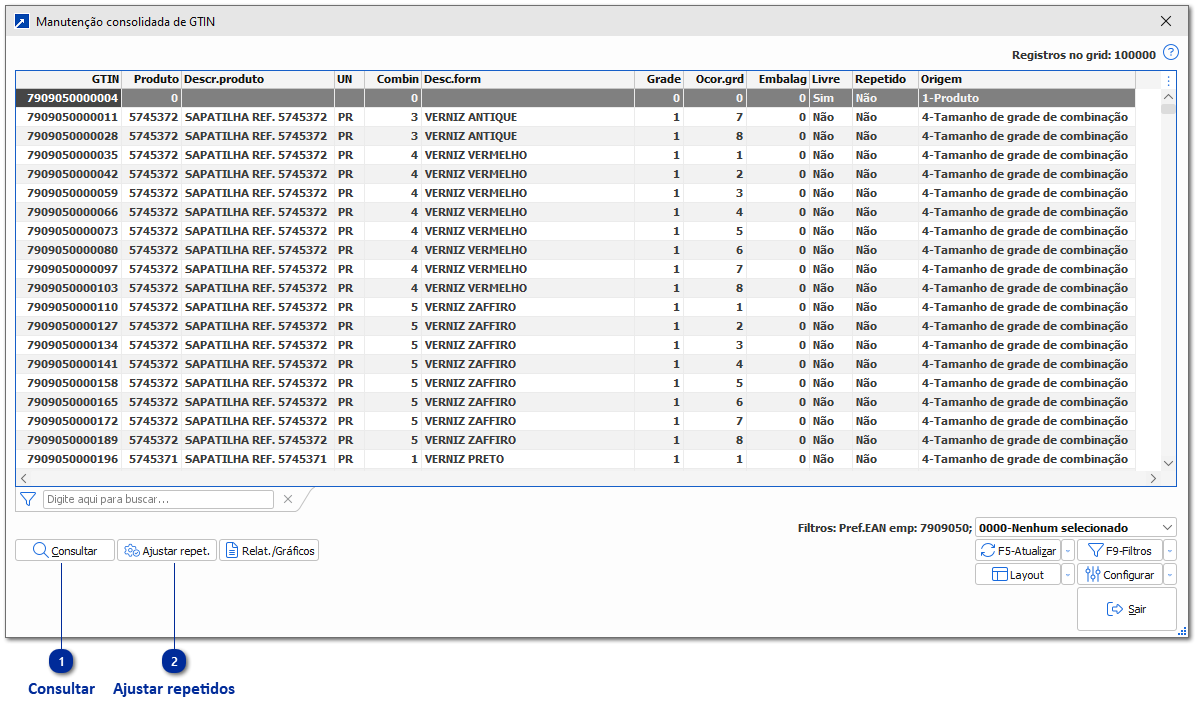This screenshot has height=715, width=1198.
Task: Exit using the Sair button
Action: tap(1127, 609)
